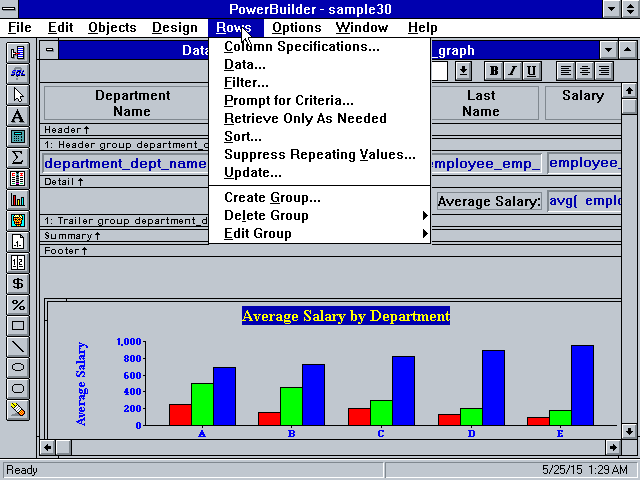Select the Average Salary: label
Viewport: 640px width, 480px height.
click(x=489, y=201)
